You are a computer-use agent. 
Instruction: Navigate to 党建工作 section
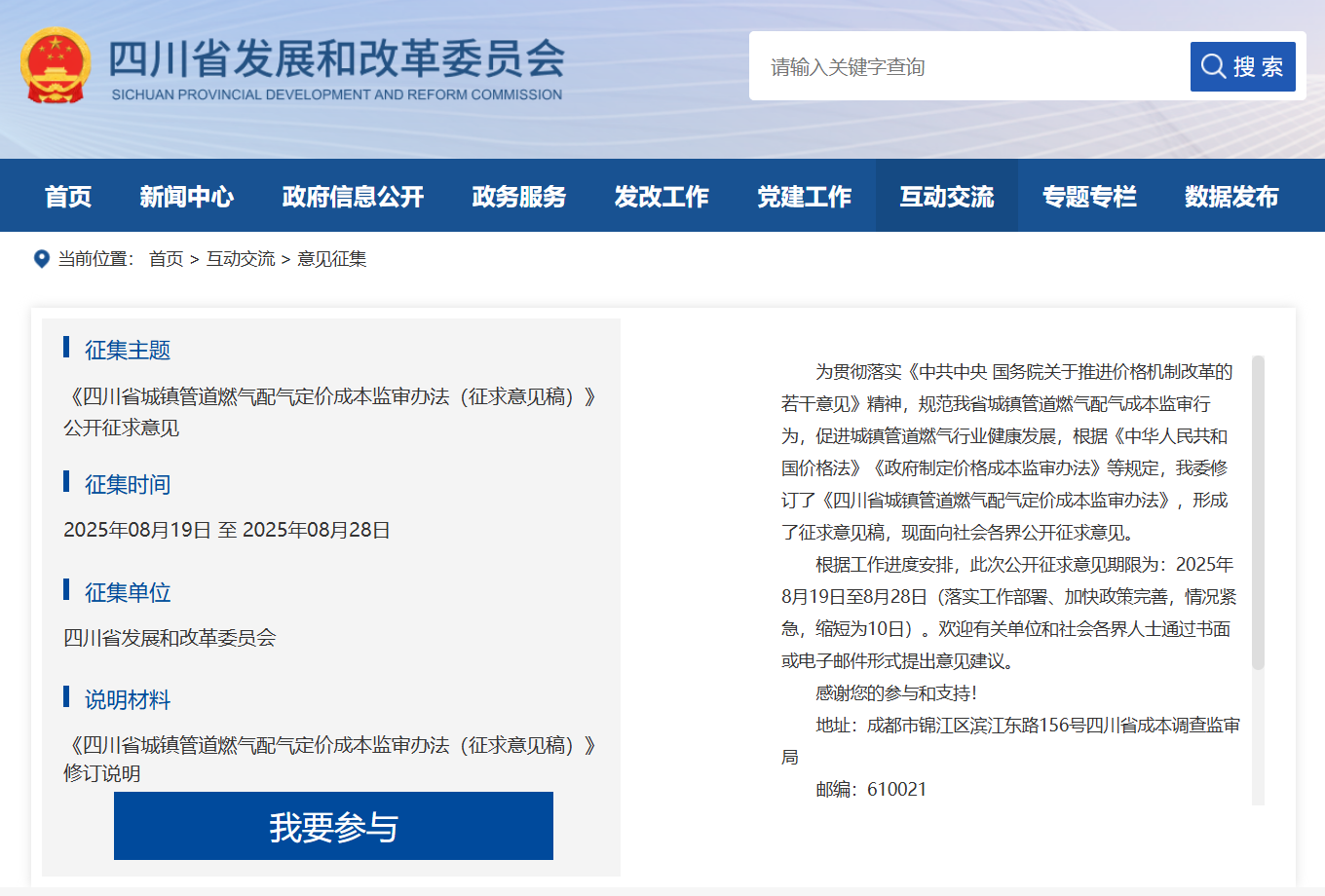pyautogui.click(x=804, y=197)
